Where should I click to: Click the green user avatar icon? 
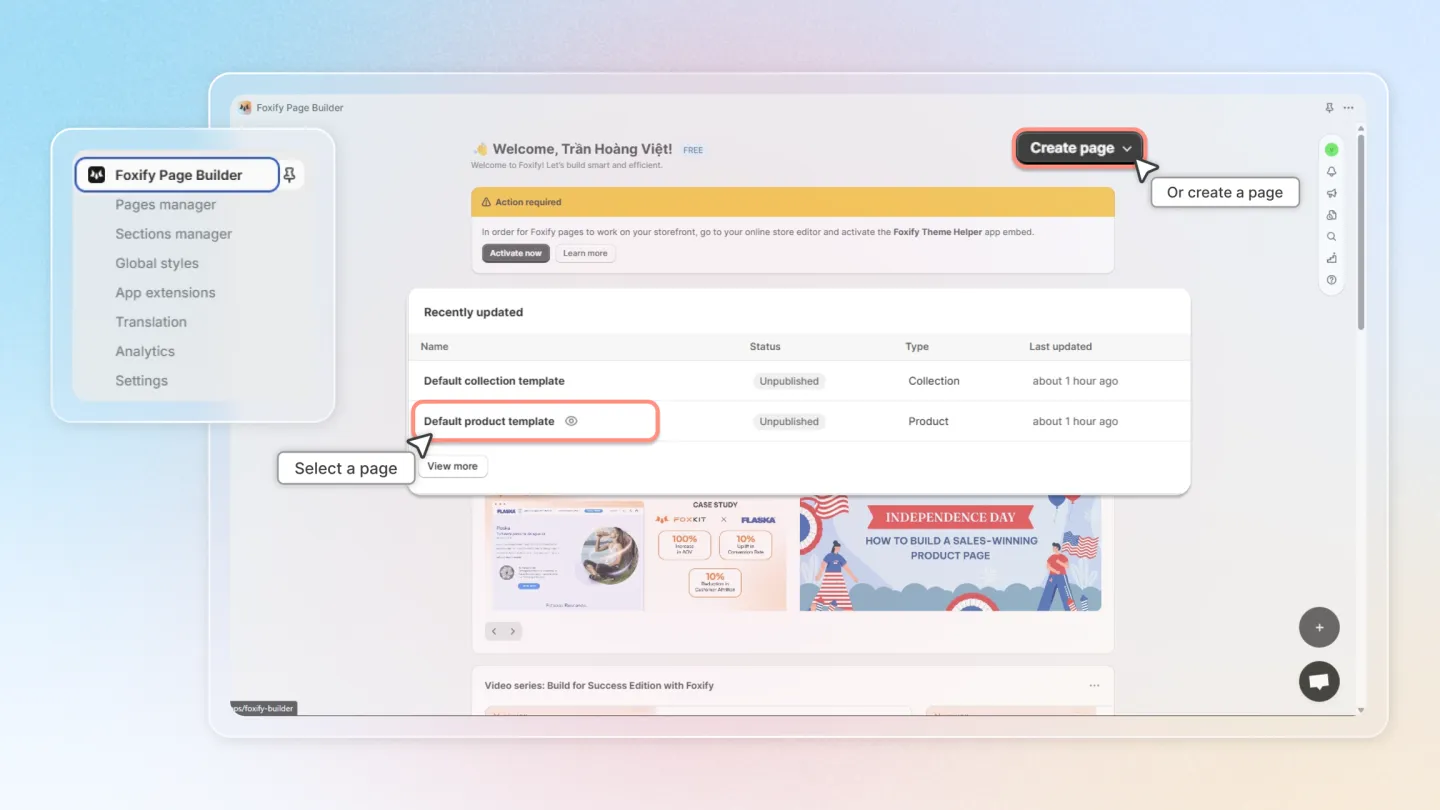[x=1331, y=150]
